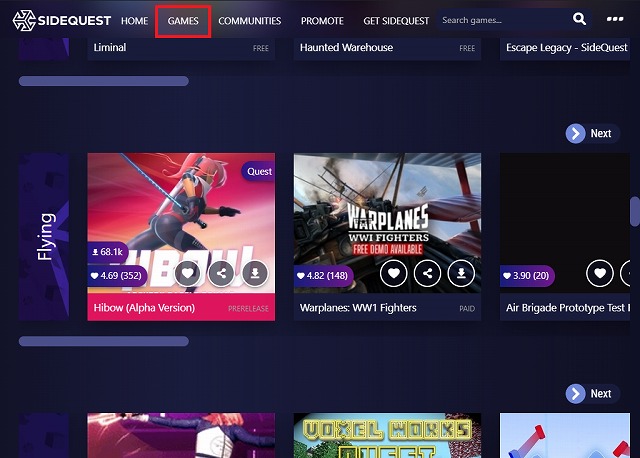The width and height of the screenshot is (640, 458).
Task: Click the Hibow cover thumbnail
Action: coord(181,223)
